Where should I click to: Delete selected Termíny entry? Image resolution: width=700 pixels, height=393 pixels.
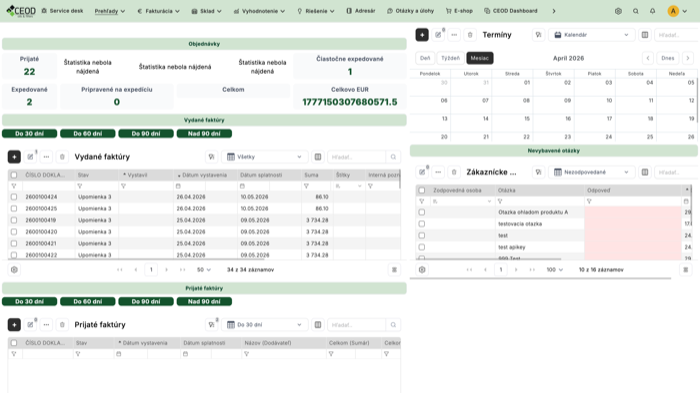pos(470,35)
